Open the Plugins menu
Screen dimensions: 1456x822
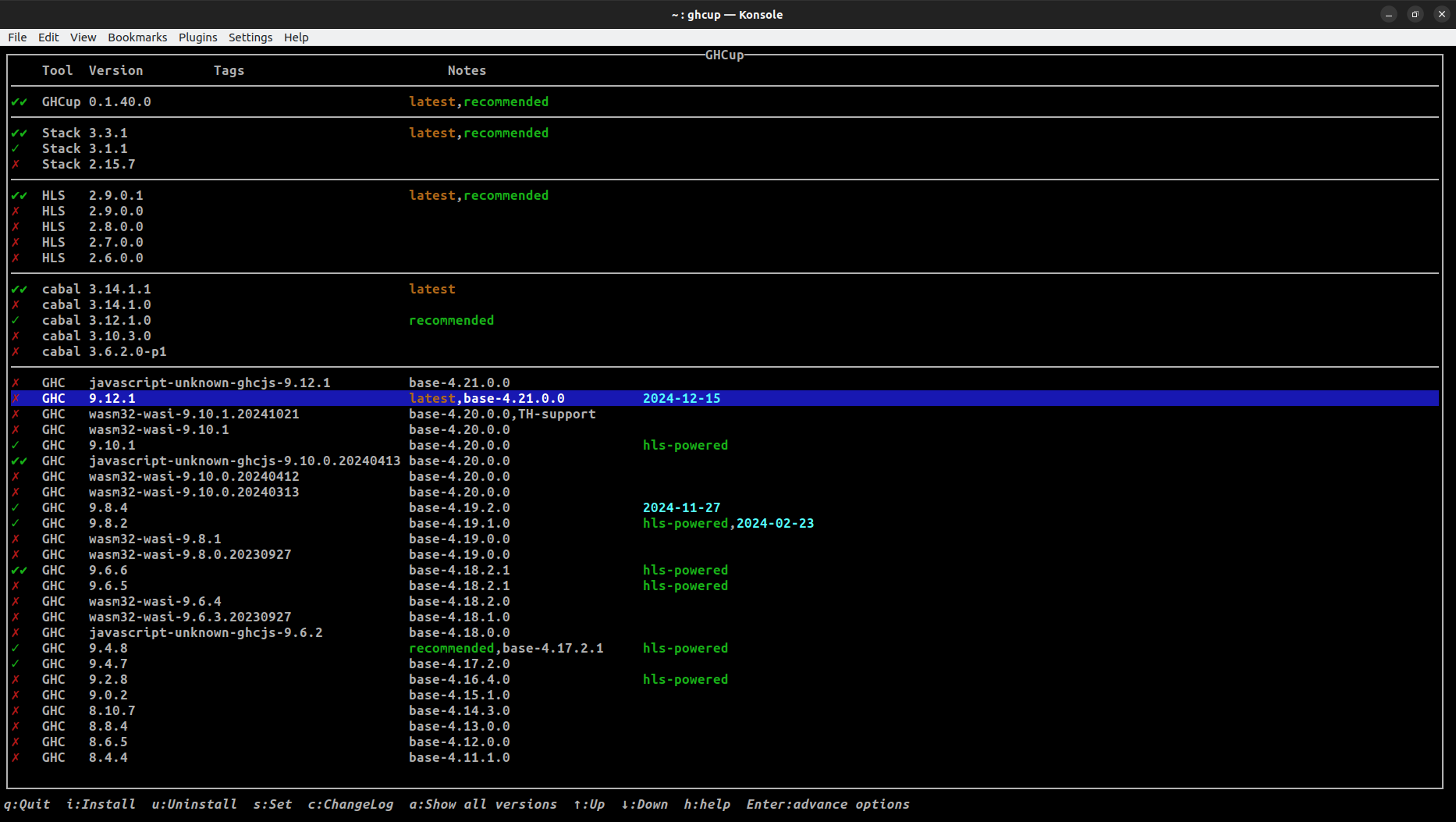coord(197,37)
